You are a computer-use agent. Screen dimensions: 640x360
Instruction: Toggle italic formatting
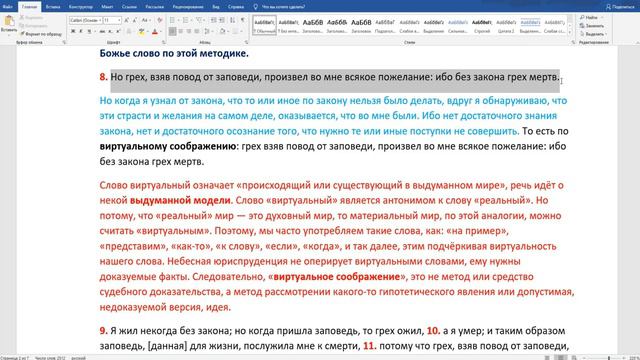[x=81, y=31]
